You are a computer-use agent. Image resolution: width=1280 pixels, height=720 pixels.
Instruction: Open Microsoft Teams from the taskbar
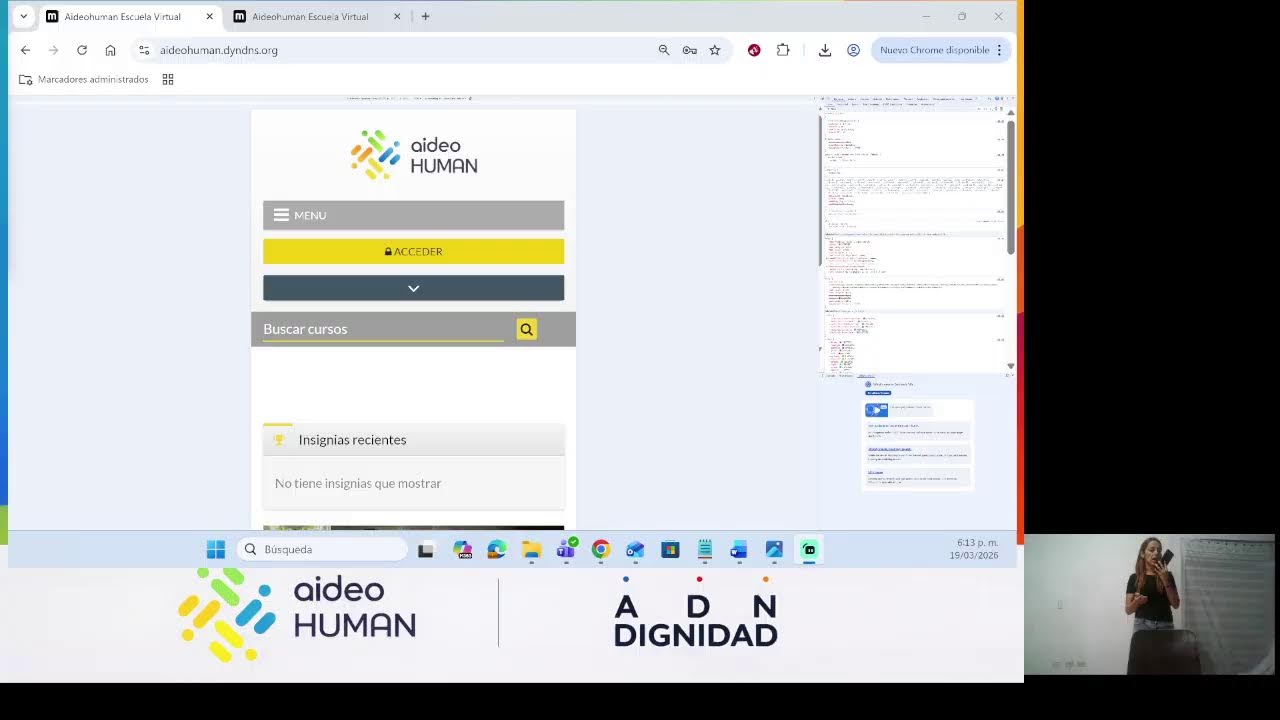(566, 548)
